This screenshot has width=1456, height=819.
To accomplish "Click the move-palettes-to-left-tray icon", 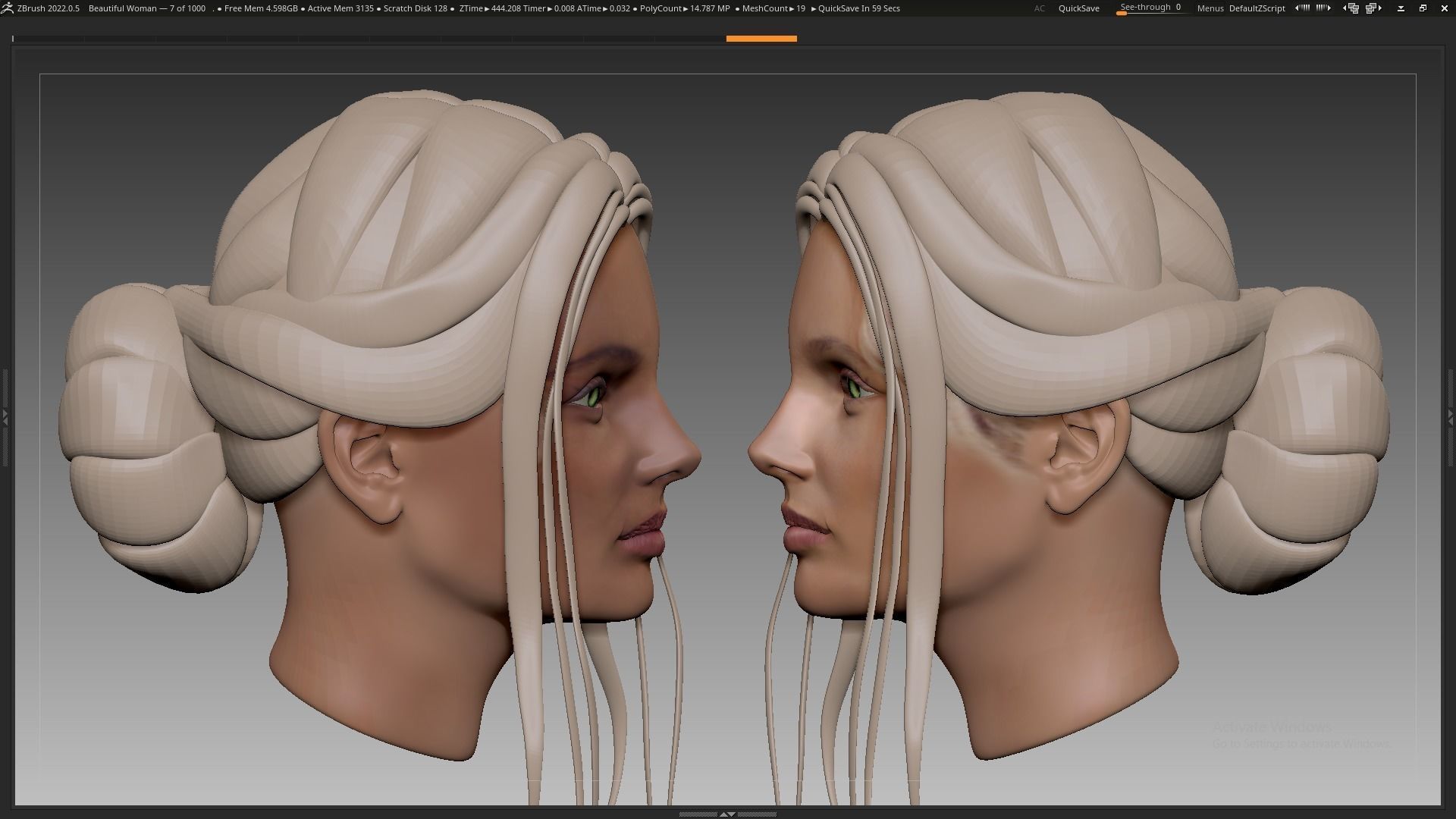I will (x=1352, y=8).
